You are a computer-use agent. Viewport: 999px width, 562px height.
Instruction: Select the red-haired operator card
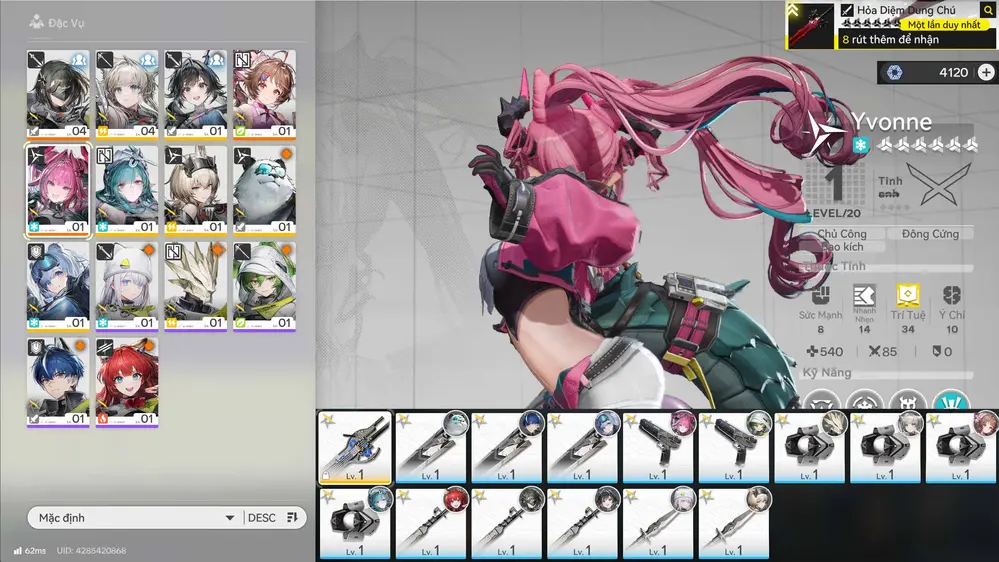tap(127, 382)
